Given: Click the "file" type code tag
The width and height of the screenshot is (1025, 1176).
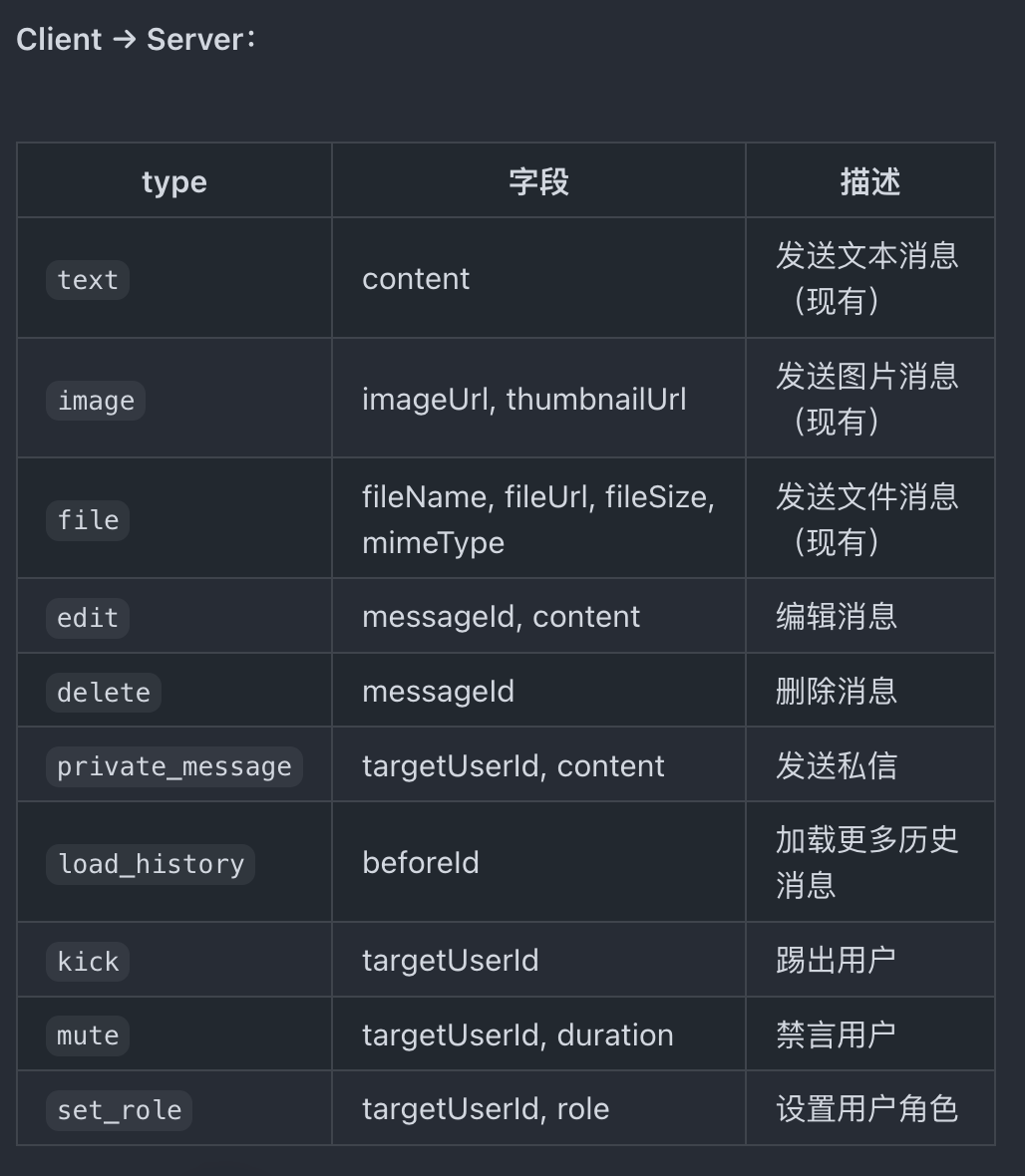Looking at the screenshot, I should point(88,520).
